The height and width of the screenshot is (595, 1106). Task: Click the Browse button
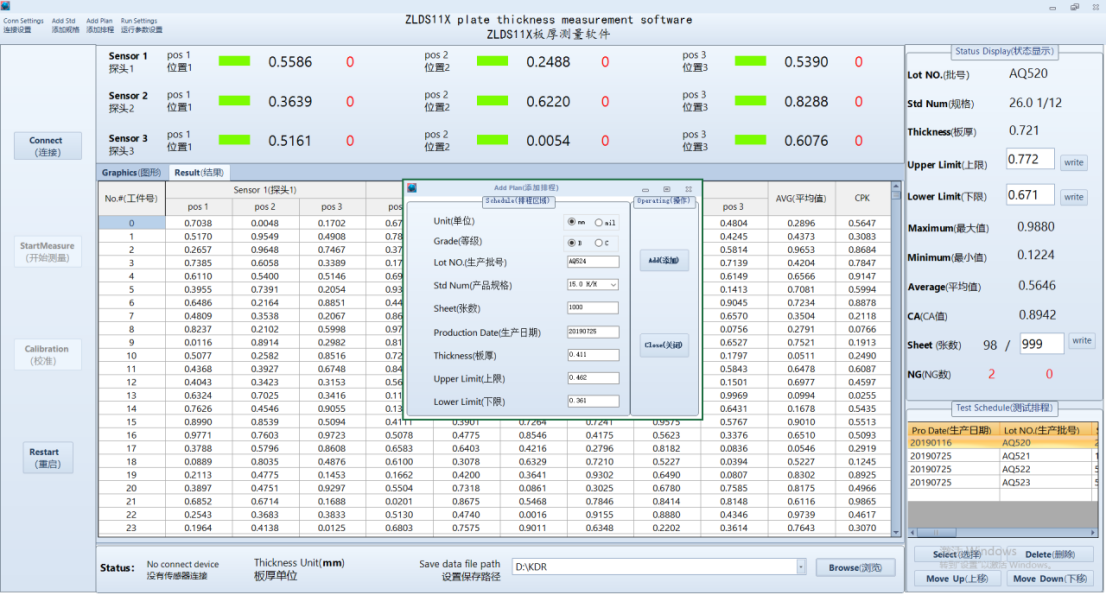pyautogui.click(x=855, y=568)
